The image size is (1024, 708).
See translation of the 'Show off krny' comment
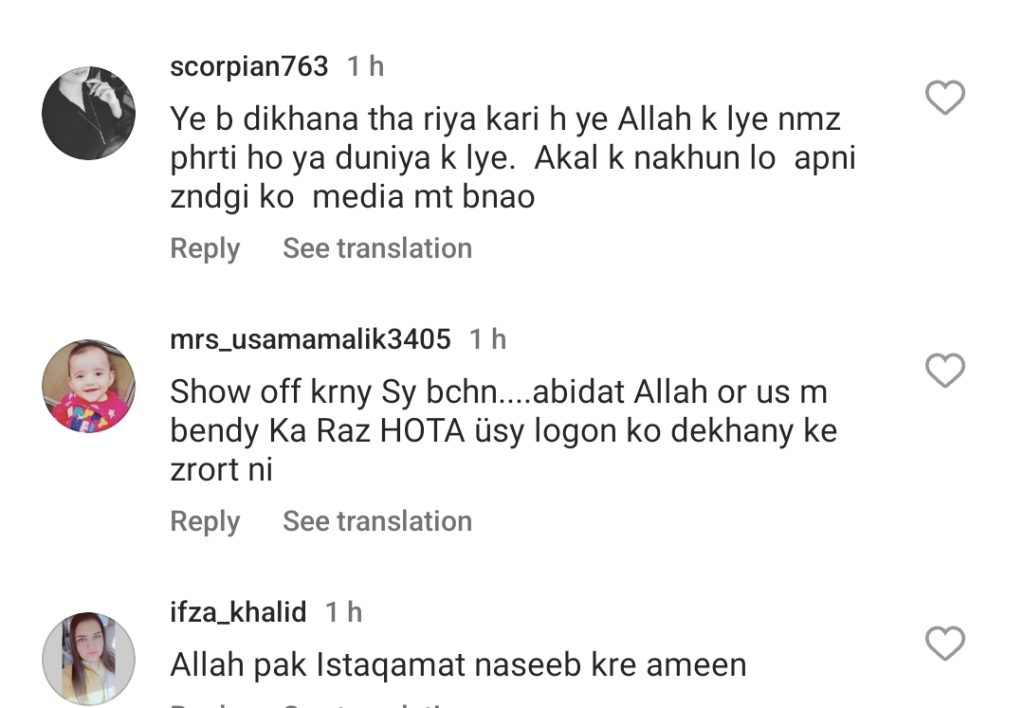(377, 522)
